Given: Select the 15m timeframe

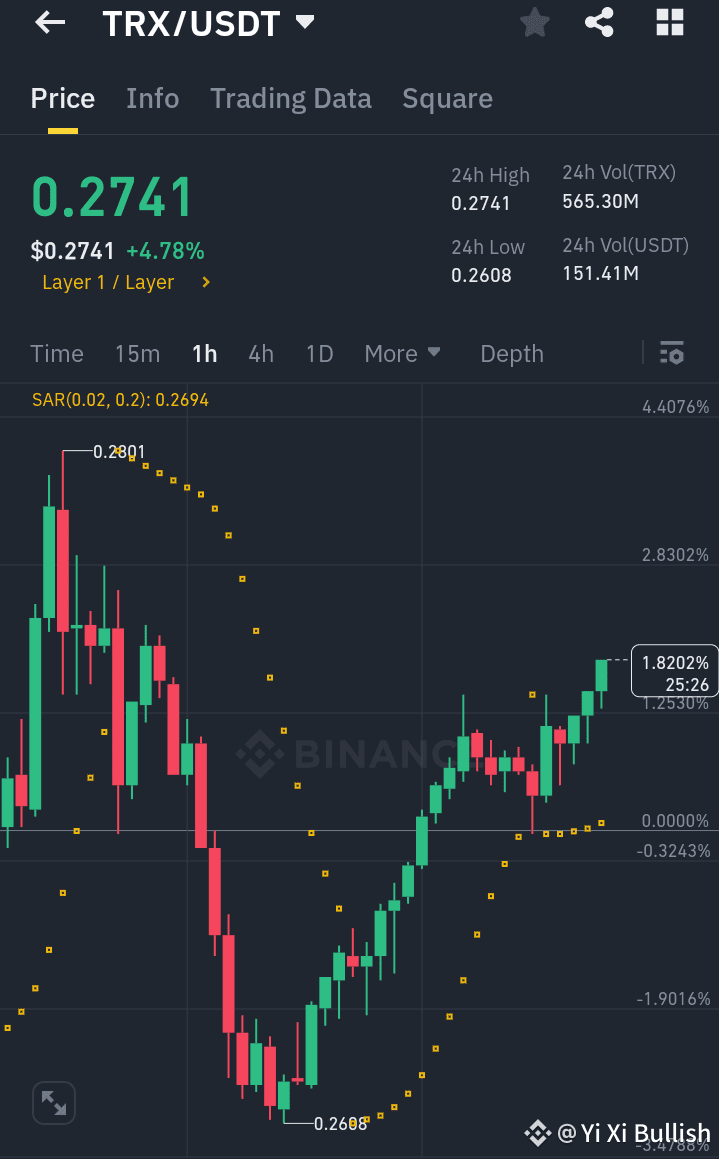Looking at the screenshot, I should tap(137, 353).
